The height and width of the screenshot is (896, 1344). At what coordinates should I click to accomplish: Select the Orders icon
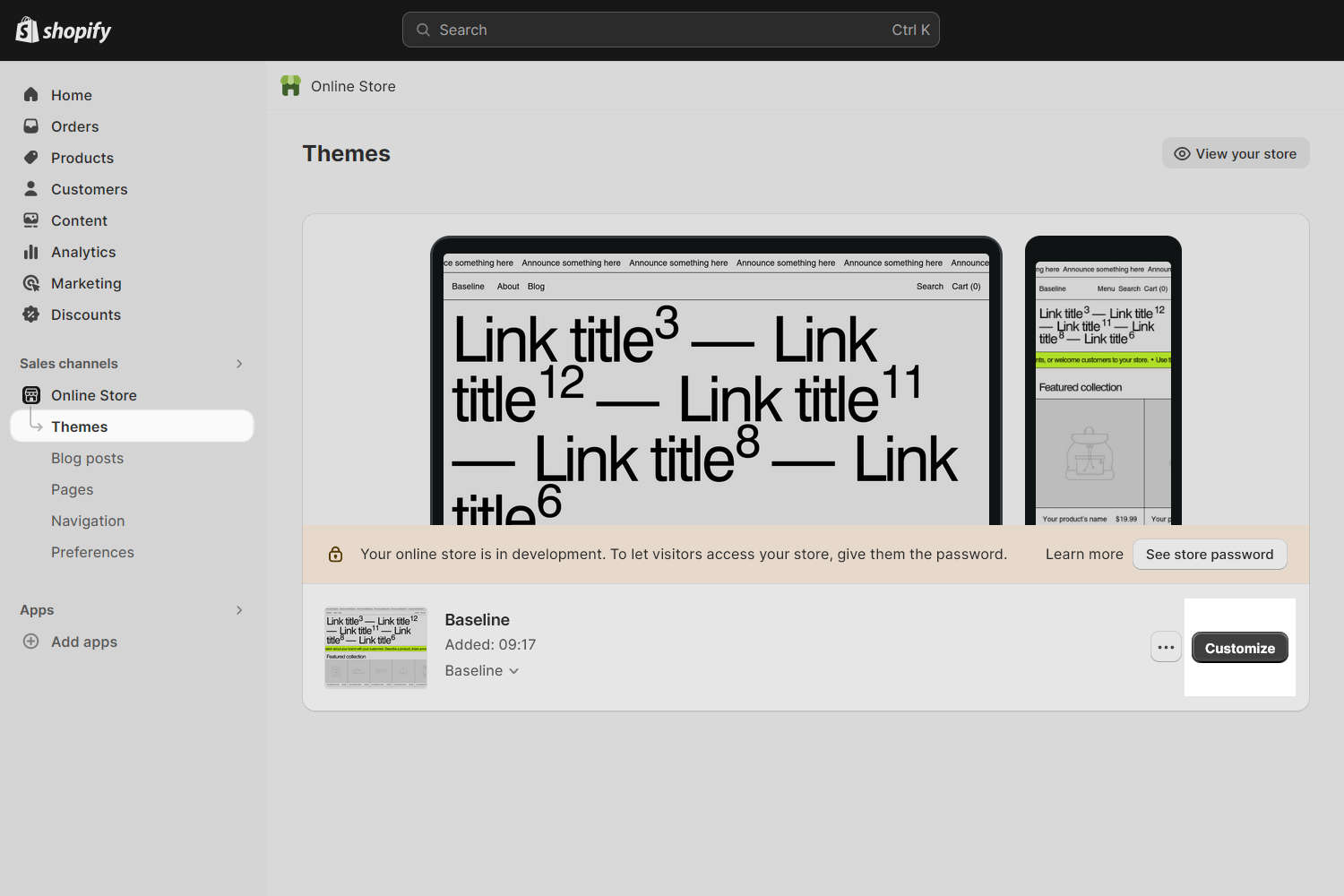coord(31,125)
